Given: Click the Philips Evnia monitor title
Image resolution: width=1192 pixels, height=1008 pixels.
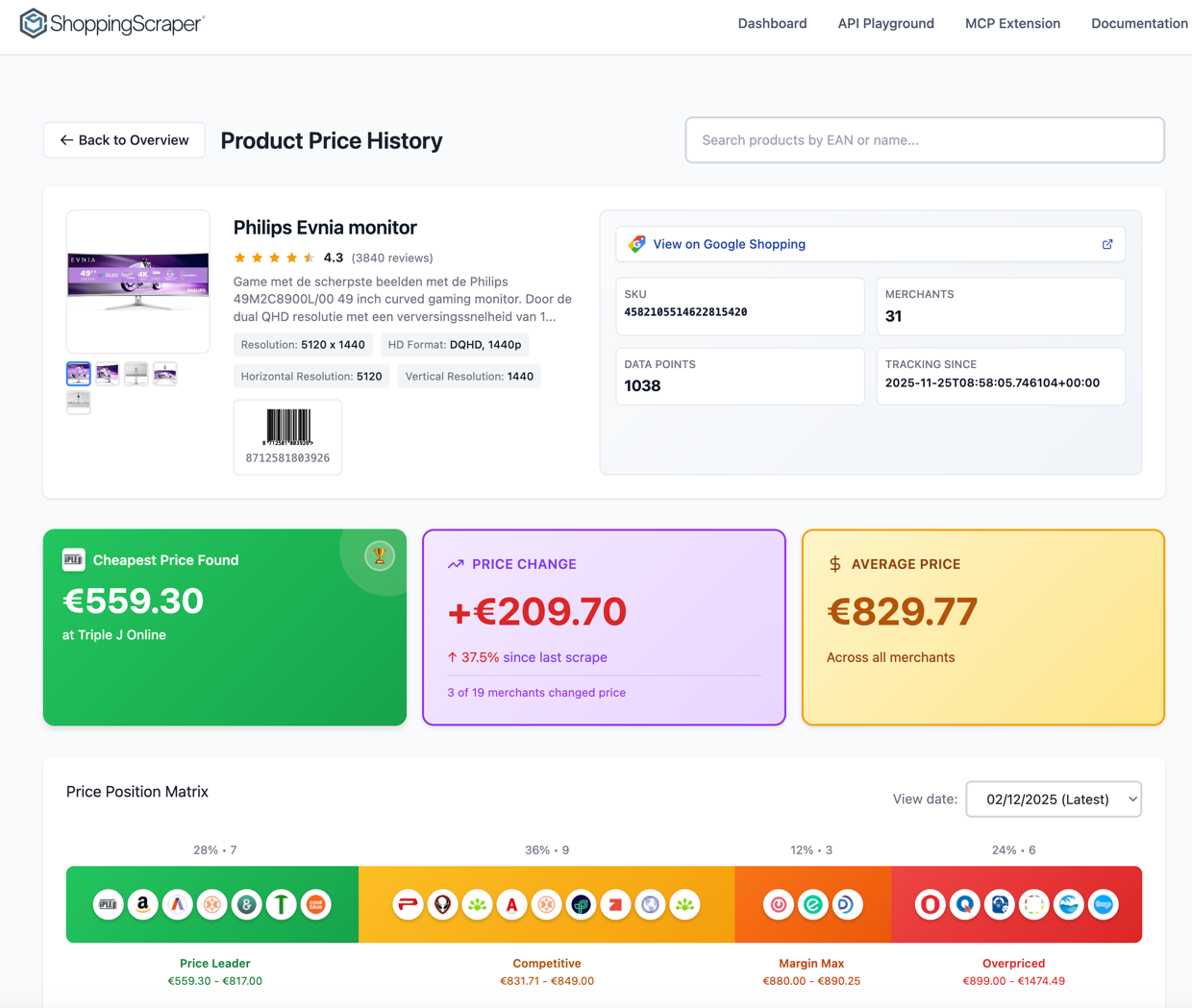Looking at the screenshot, I should (325, 228).
